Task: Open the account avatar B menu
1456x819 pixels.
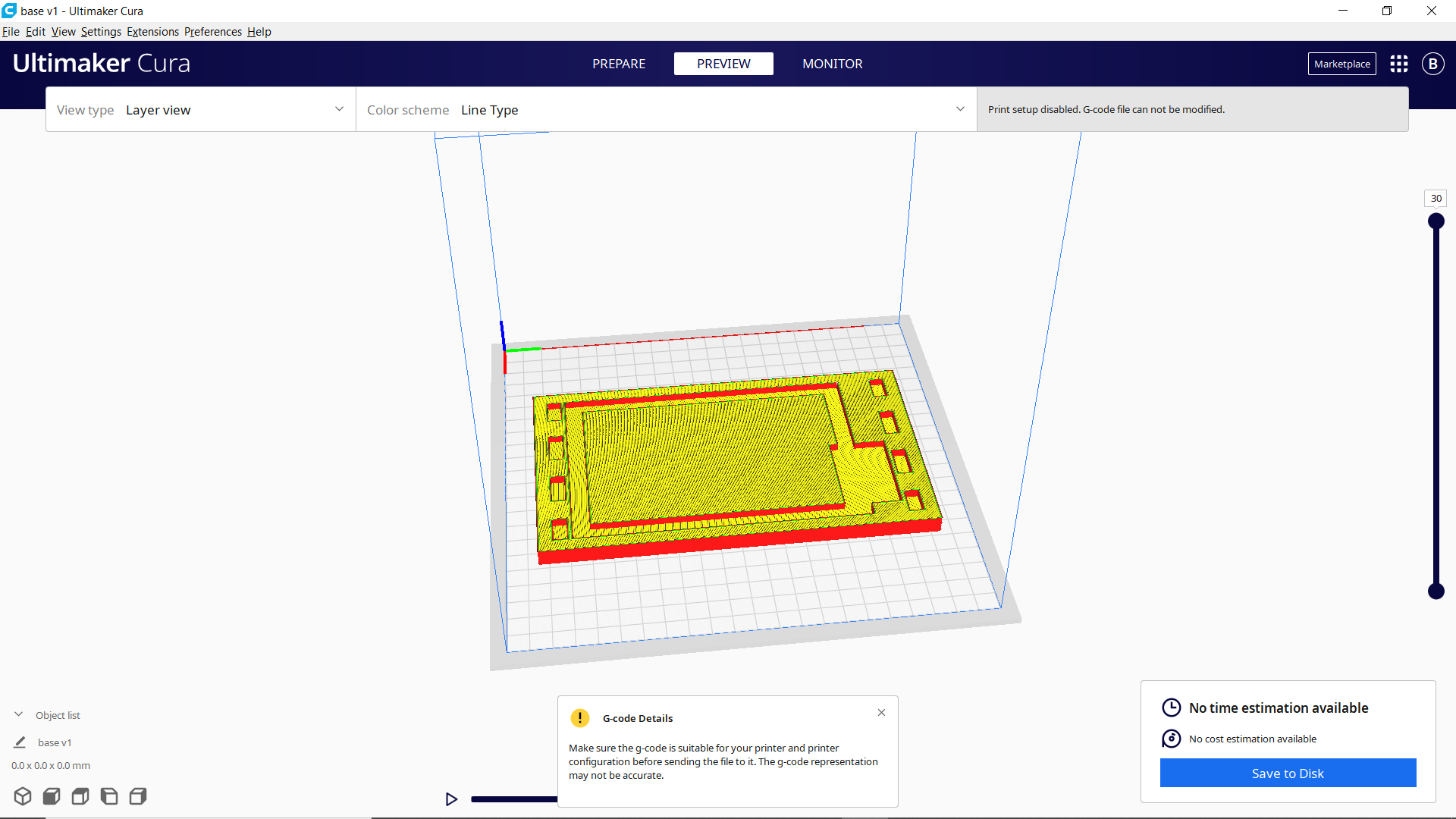Action: (1432, 64)
